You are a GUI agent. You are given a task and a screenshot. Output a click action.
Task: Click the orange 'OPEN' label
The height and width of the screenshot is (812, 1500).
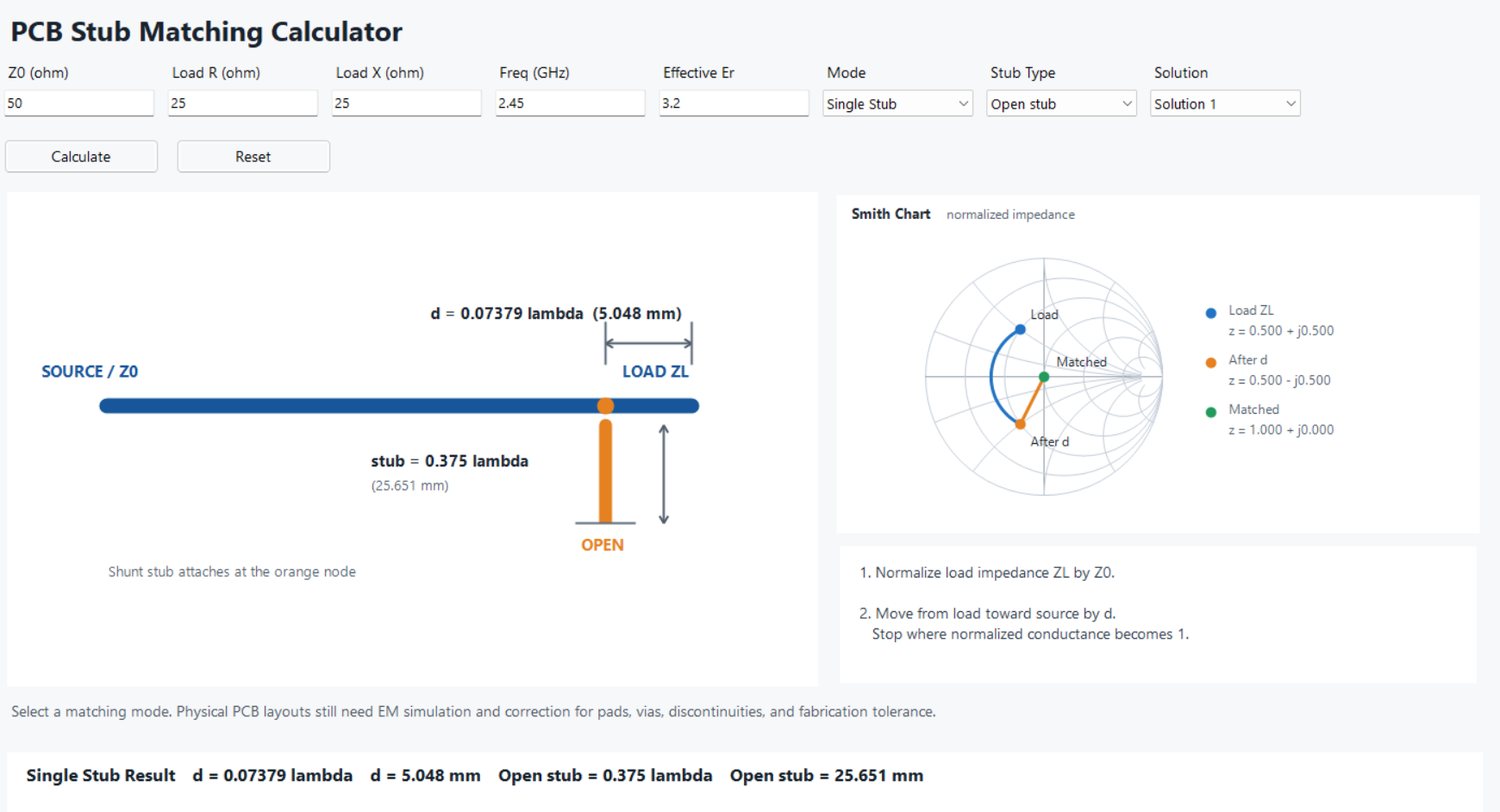click(x=603, y=545)
